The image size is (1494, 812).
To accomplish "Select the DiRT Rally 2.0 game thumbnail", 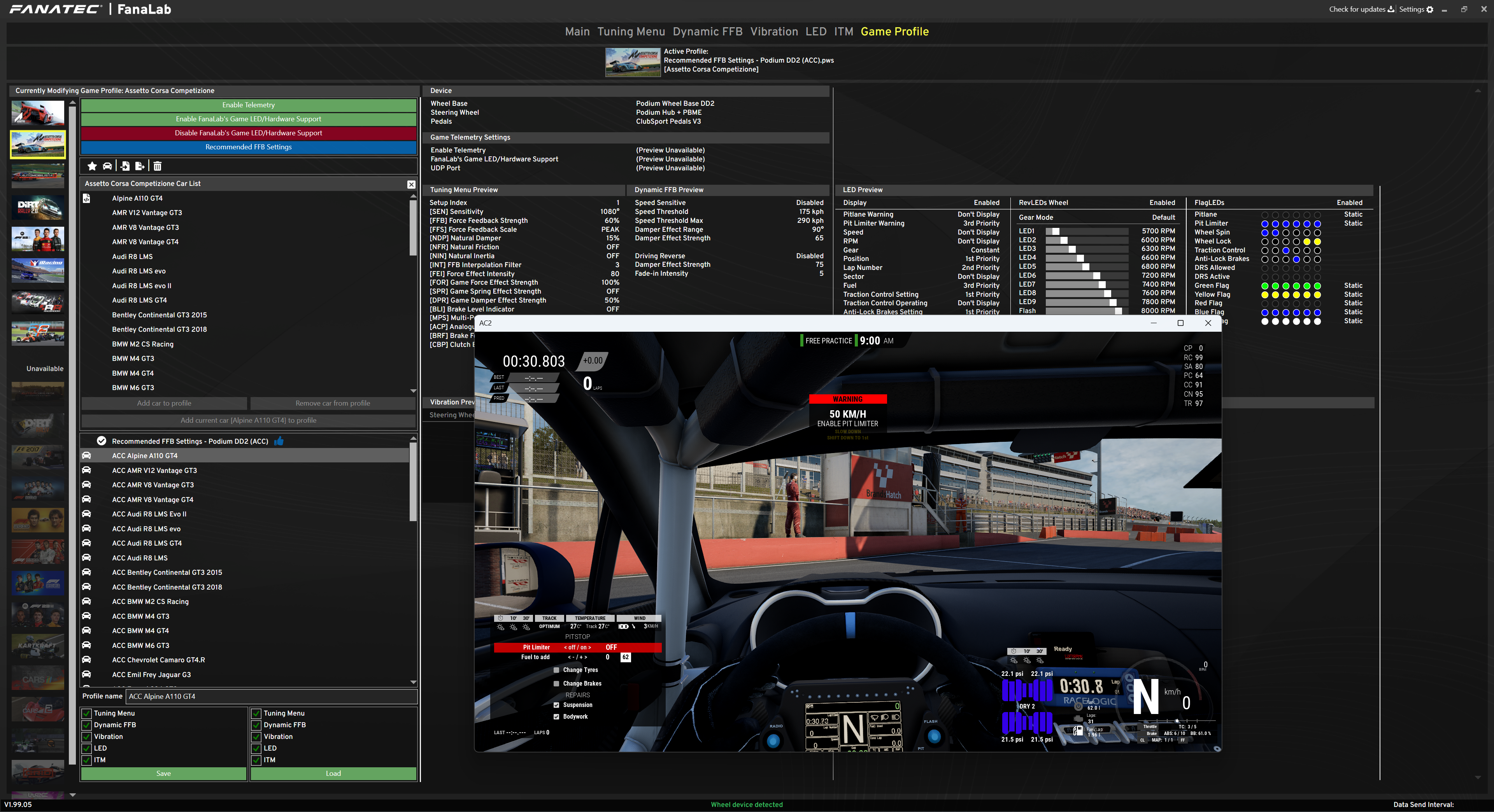I will tap(38, 208).
